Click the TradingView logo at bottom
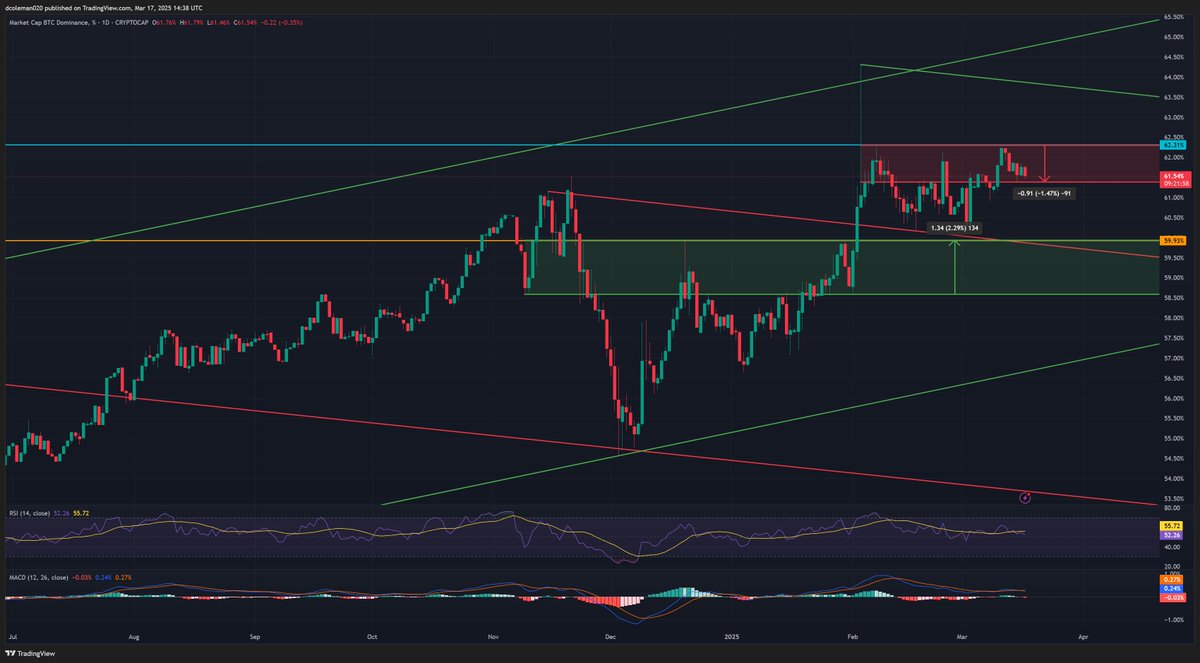The width and height of the screenshot is (1200, 663). tap(30, 653)
